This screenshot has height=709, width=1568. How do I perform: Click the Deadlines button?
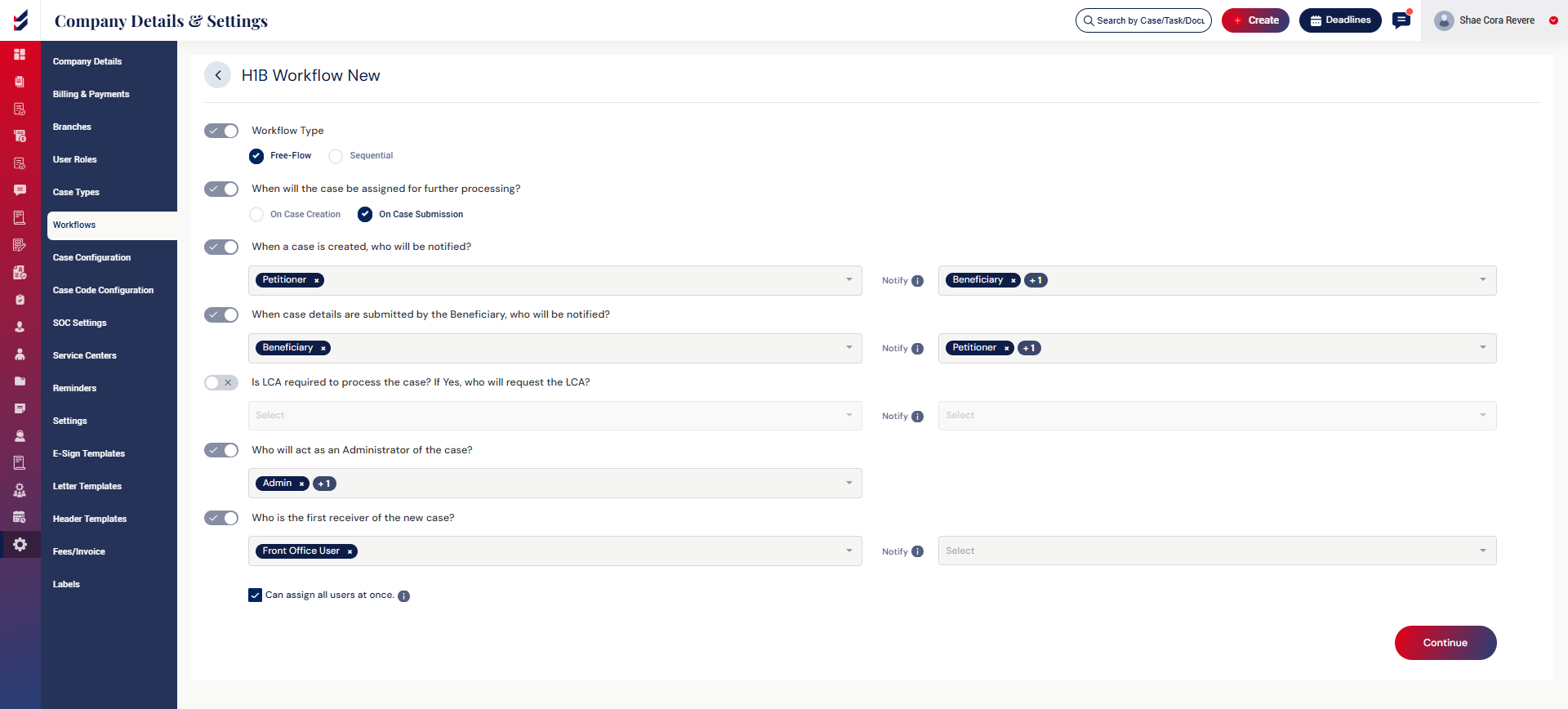point(1339,20)
